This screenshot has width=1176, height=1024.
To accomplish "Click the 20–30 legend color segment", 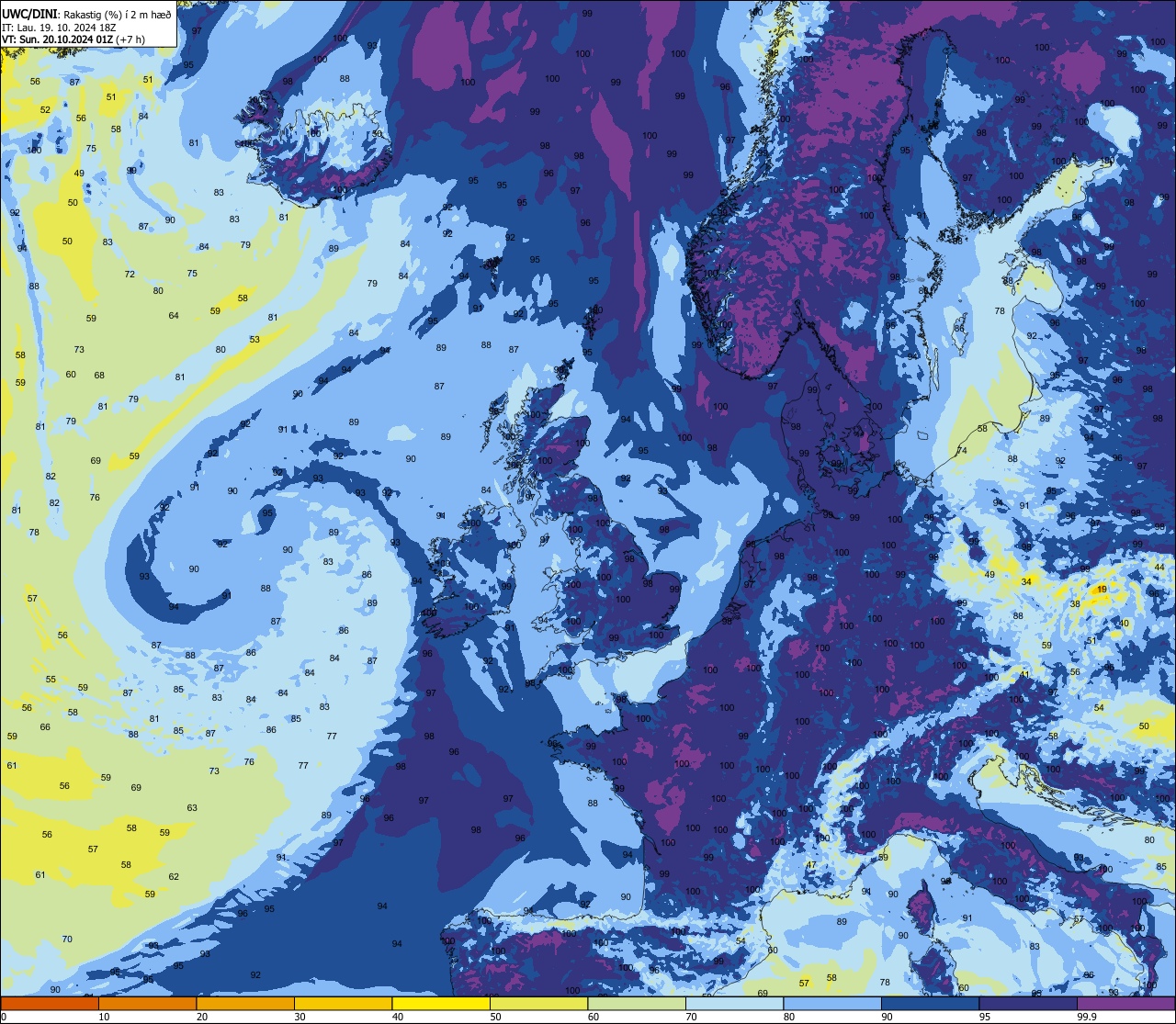I will [x=245, y=1004].
